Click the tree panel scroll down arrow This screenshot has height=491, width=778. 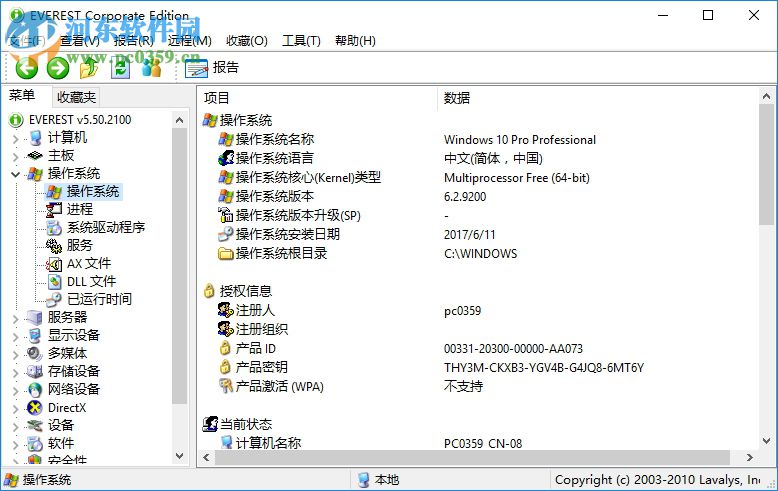180,455
